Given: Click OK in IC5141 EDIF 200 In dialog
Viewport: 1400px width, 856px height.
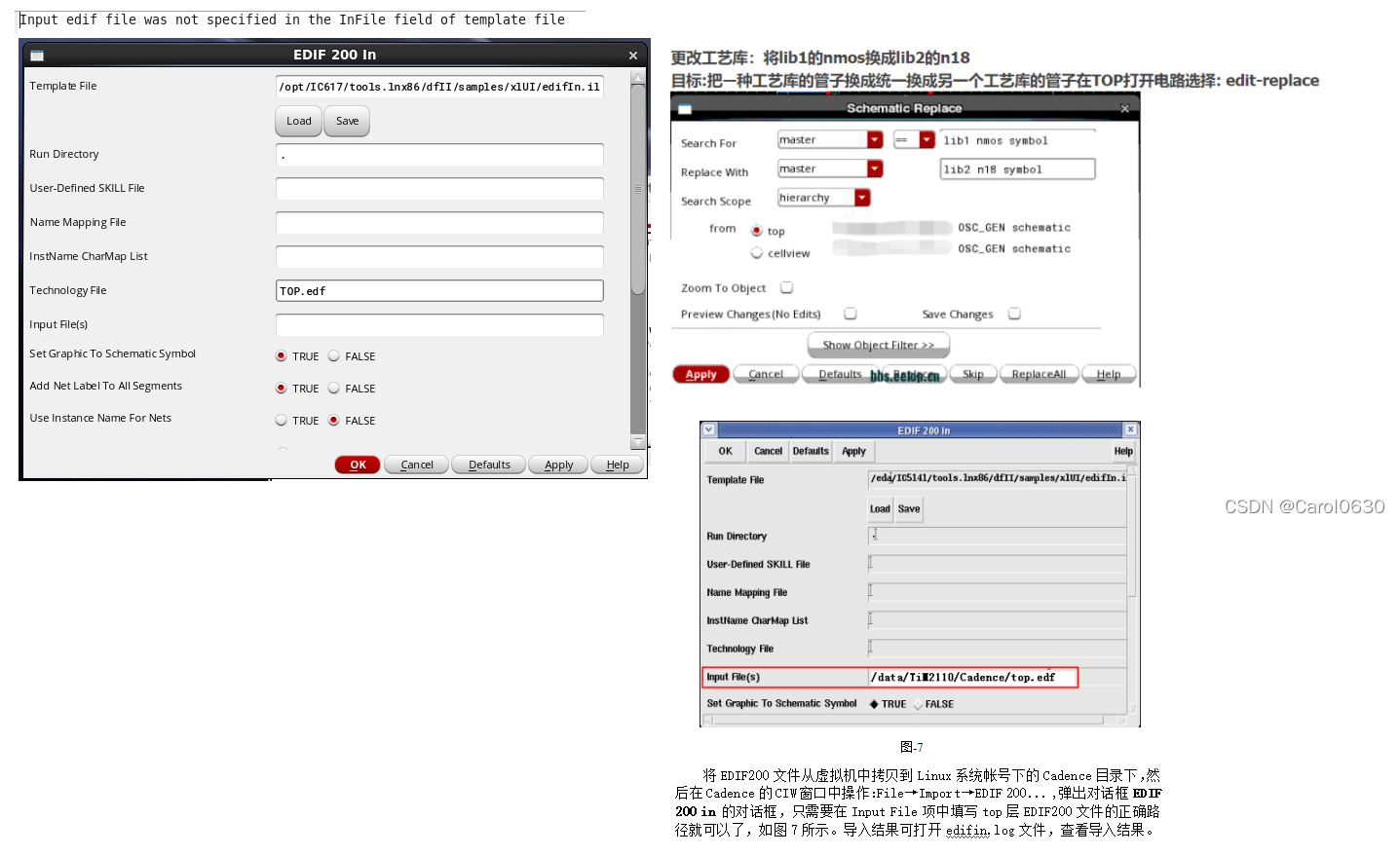Looking at the screenshot, I should coord(726,451).
